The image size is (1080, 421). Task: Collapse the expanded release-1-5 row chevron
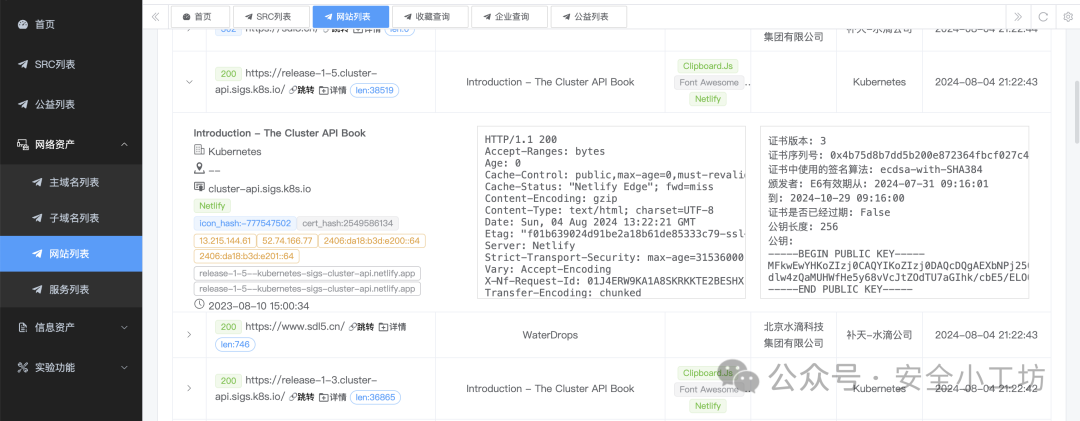[189, 82]
